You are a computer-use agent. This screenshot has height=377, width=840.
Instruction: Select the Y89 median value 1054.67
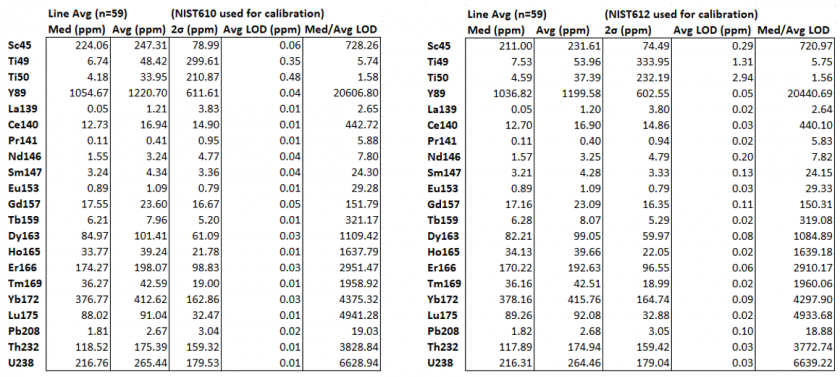89,93
